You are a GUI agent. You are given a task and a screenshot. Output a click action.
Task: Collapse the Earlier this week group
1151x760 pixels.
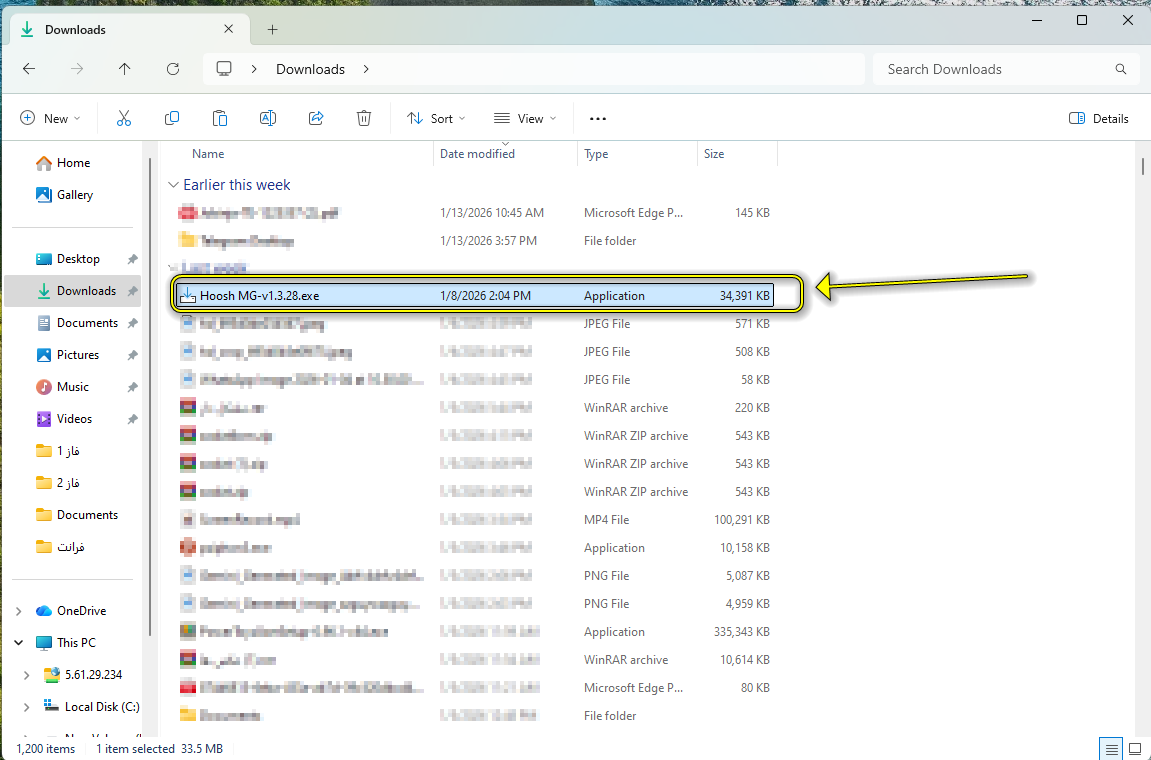(173, 185)
